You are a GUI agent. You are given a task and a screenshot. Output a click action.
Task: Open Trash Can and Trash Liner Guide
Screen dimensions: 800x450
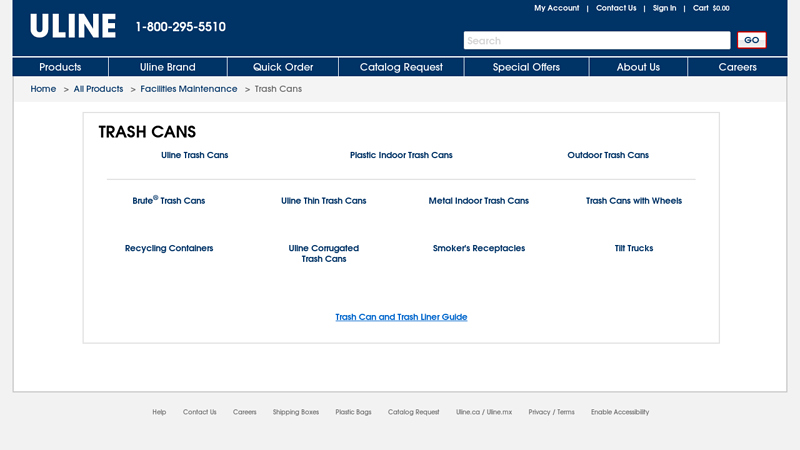401,317
